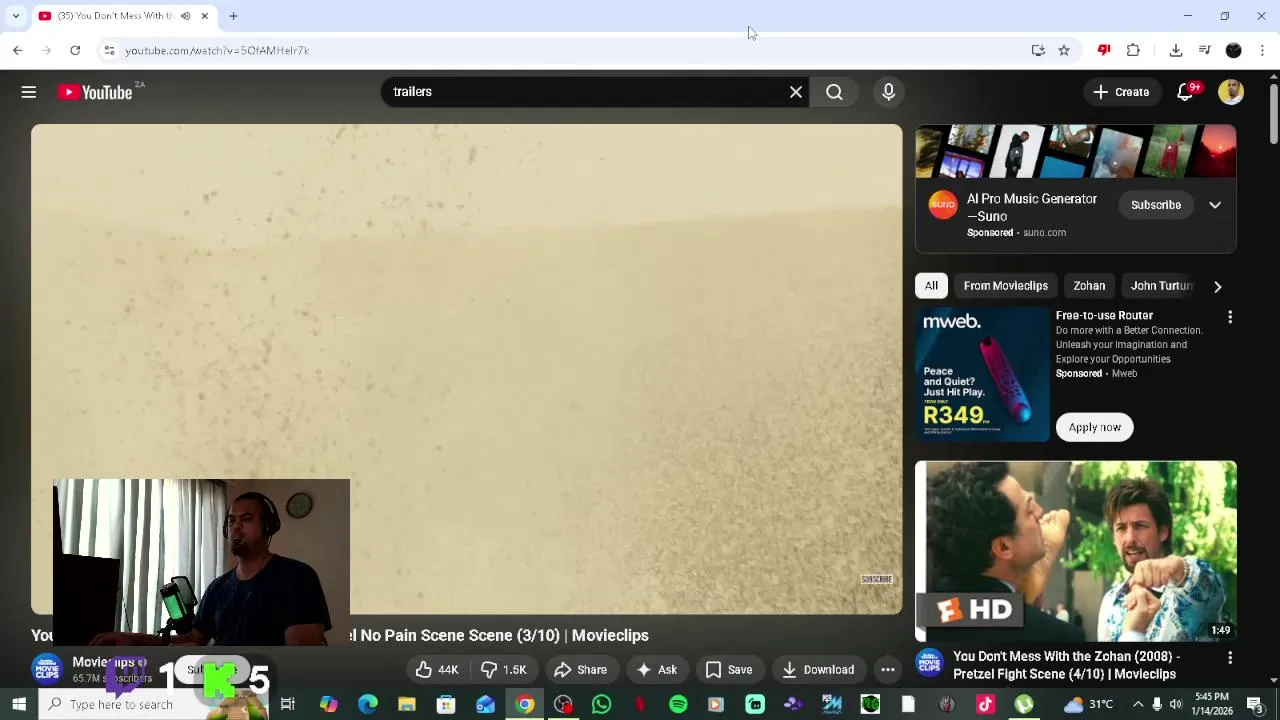Open the volume control in the tray
This screenshot has width=1280, height=720.
[1176, 704]
